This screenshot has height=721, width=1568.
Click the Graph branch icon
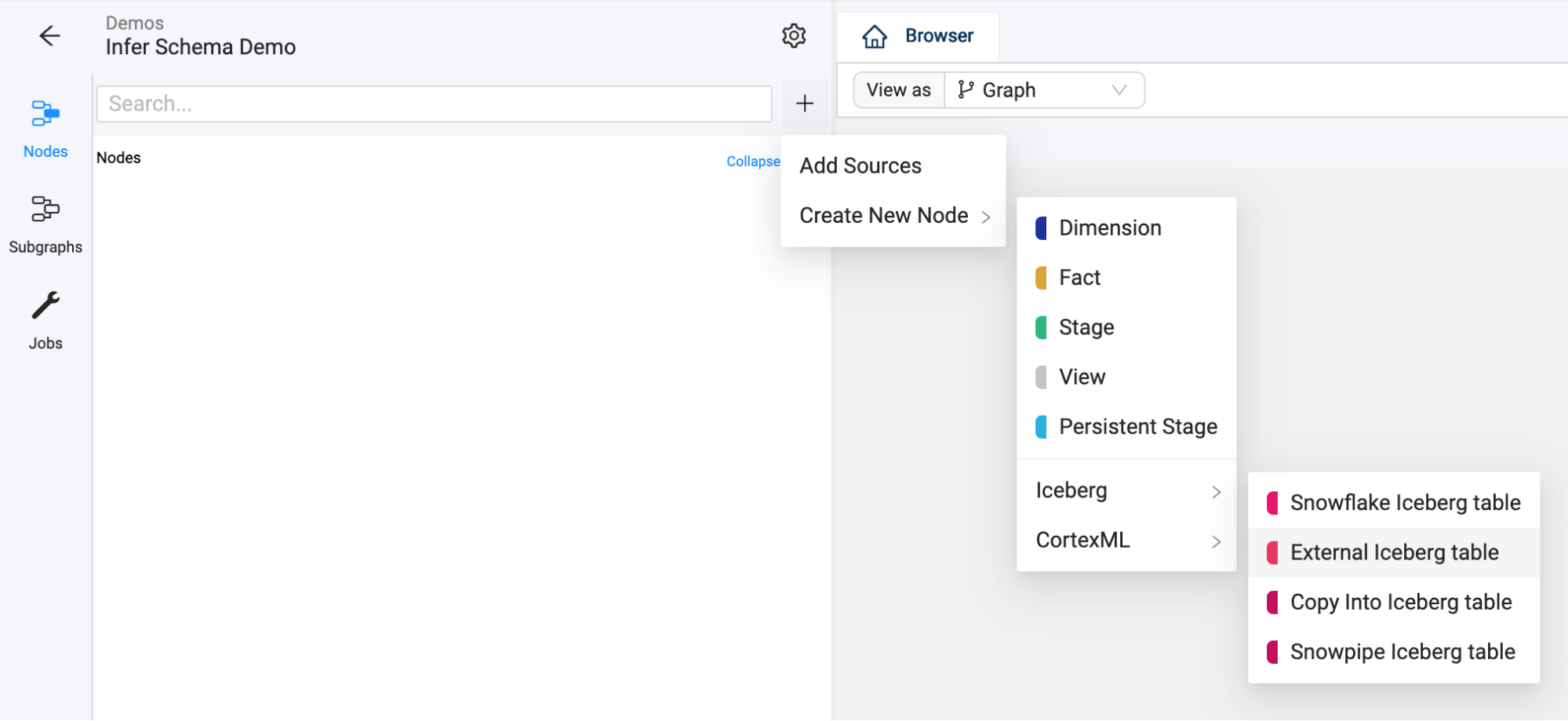tap(966, 90)
